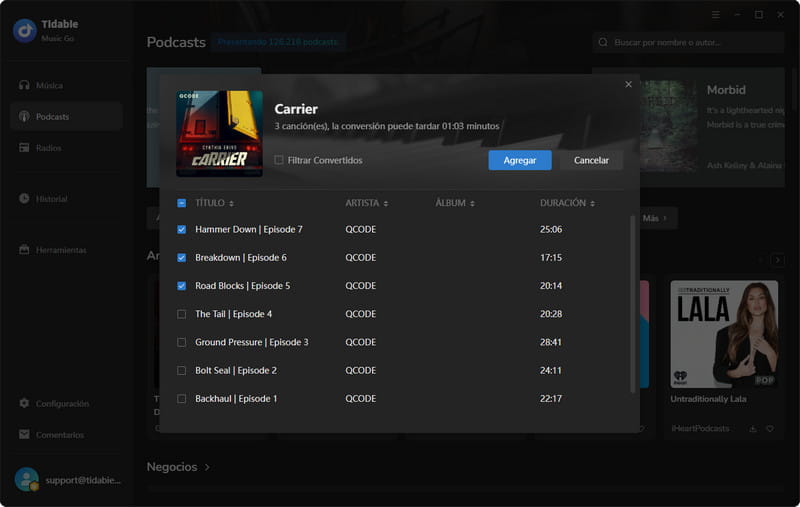
Task: Click the 28:41 duration value
Action: (x=551, y=342)
